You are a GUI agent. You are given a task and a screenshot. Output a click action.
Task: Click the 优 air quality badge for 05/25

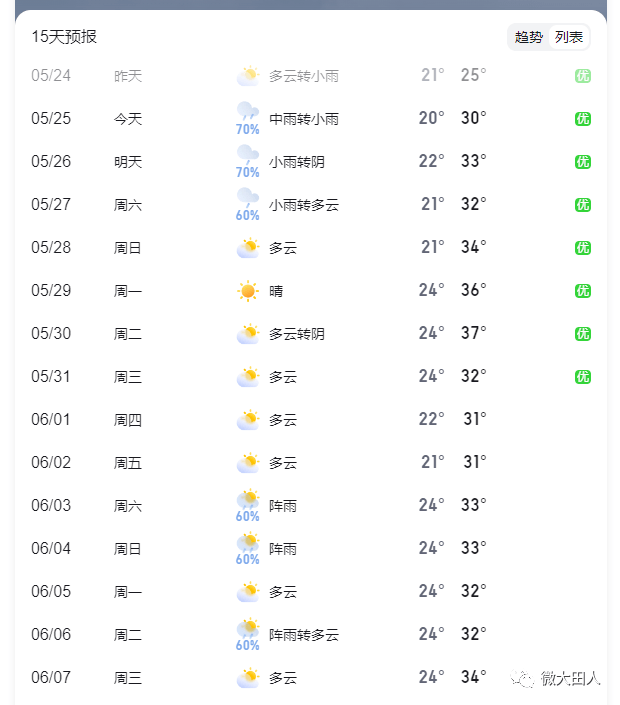[583, 119]
